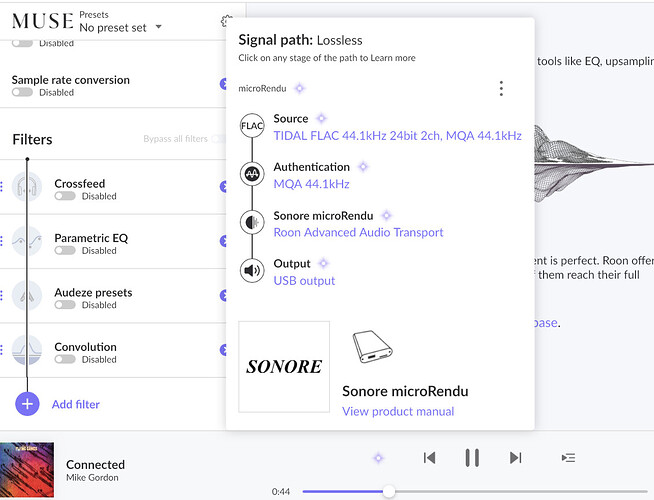Click signal path star in playback bar

[378, 458]
